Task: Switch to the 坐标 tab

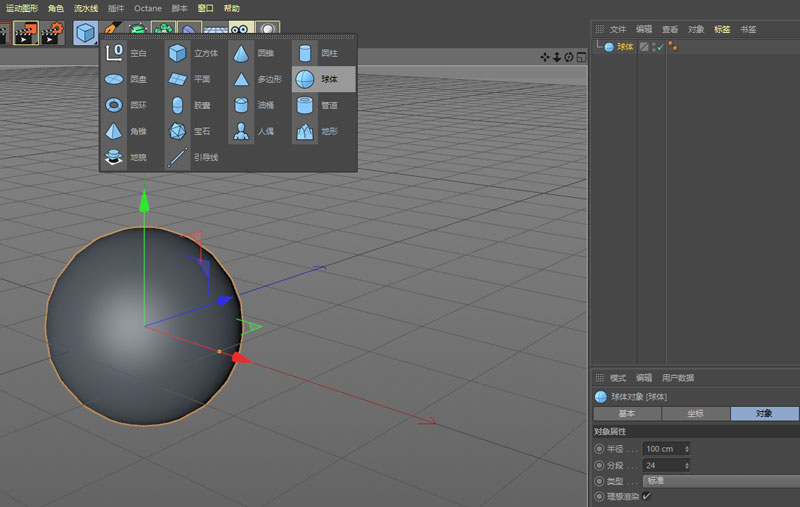Action: [695, 413]
